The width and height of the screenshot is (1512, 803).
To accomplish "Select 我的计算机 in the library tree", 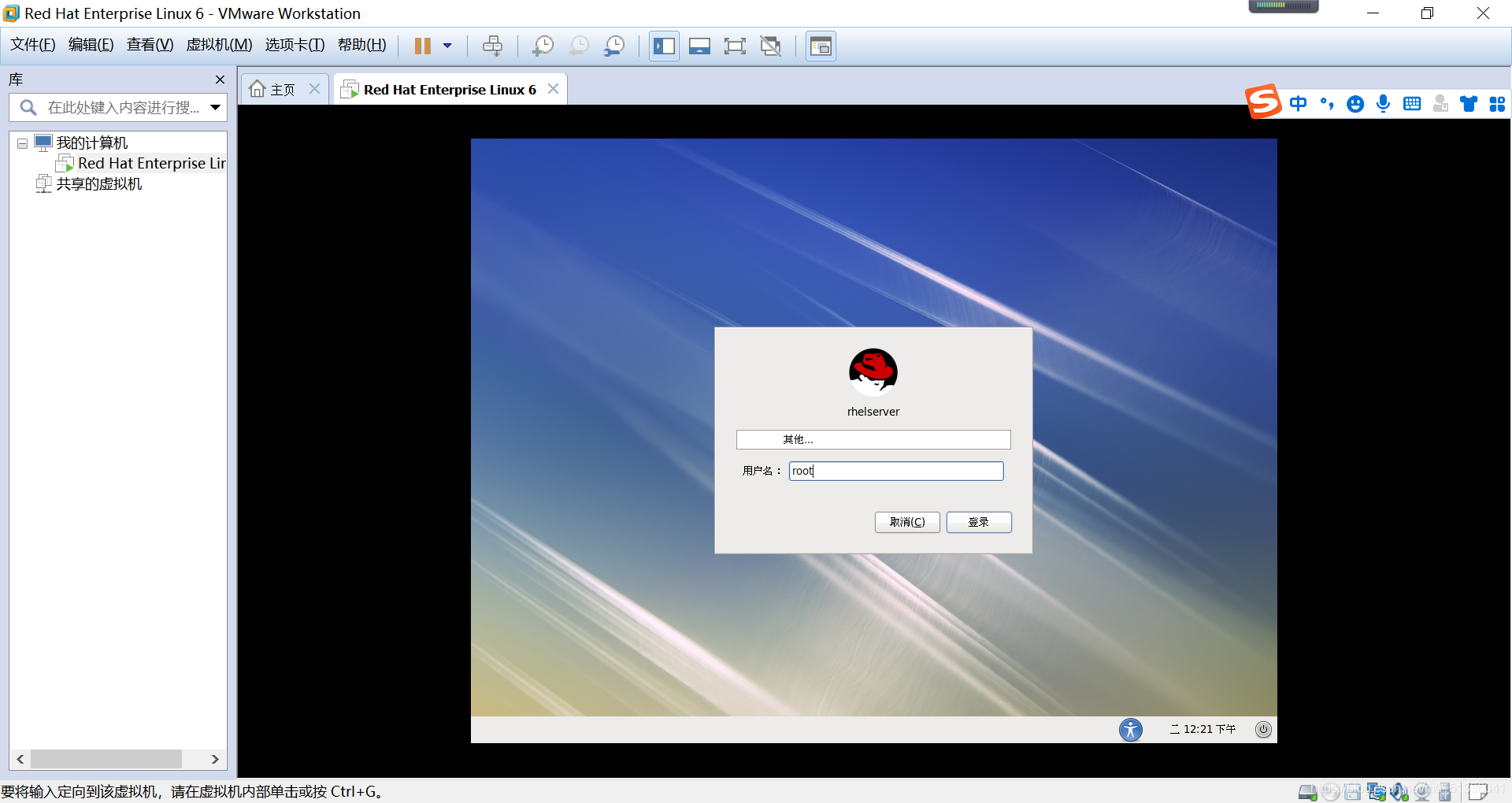I will (92, 143).
